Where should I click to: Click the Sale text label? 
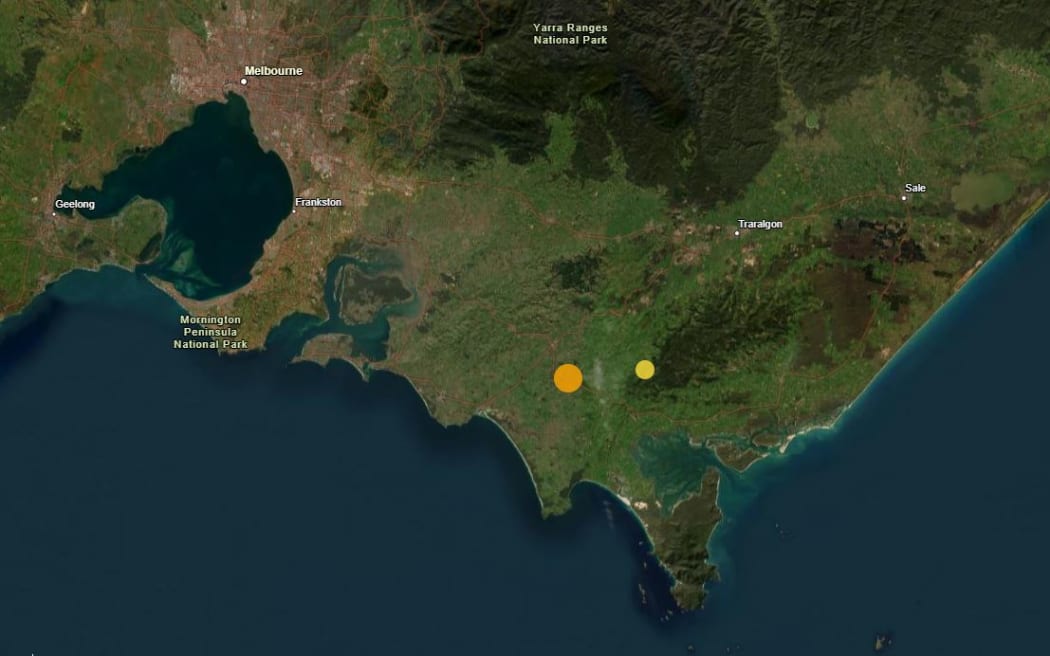pyautogui.click(x=915, y=188)
